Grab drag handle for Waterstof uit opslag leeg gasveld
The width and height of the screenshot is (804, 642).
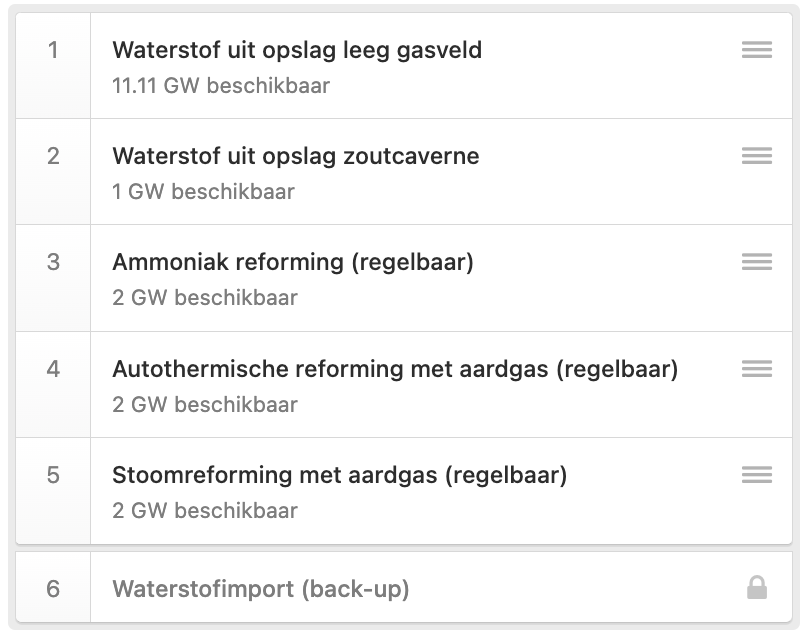coord(757,50)
